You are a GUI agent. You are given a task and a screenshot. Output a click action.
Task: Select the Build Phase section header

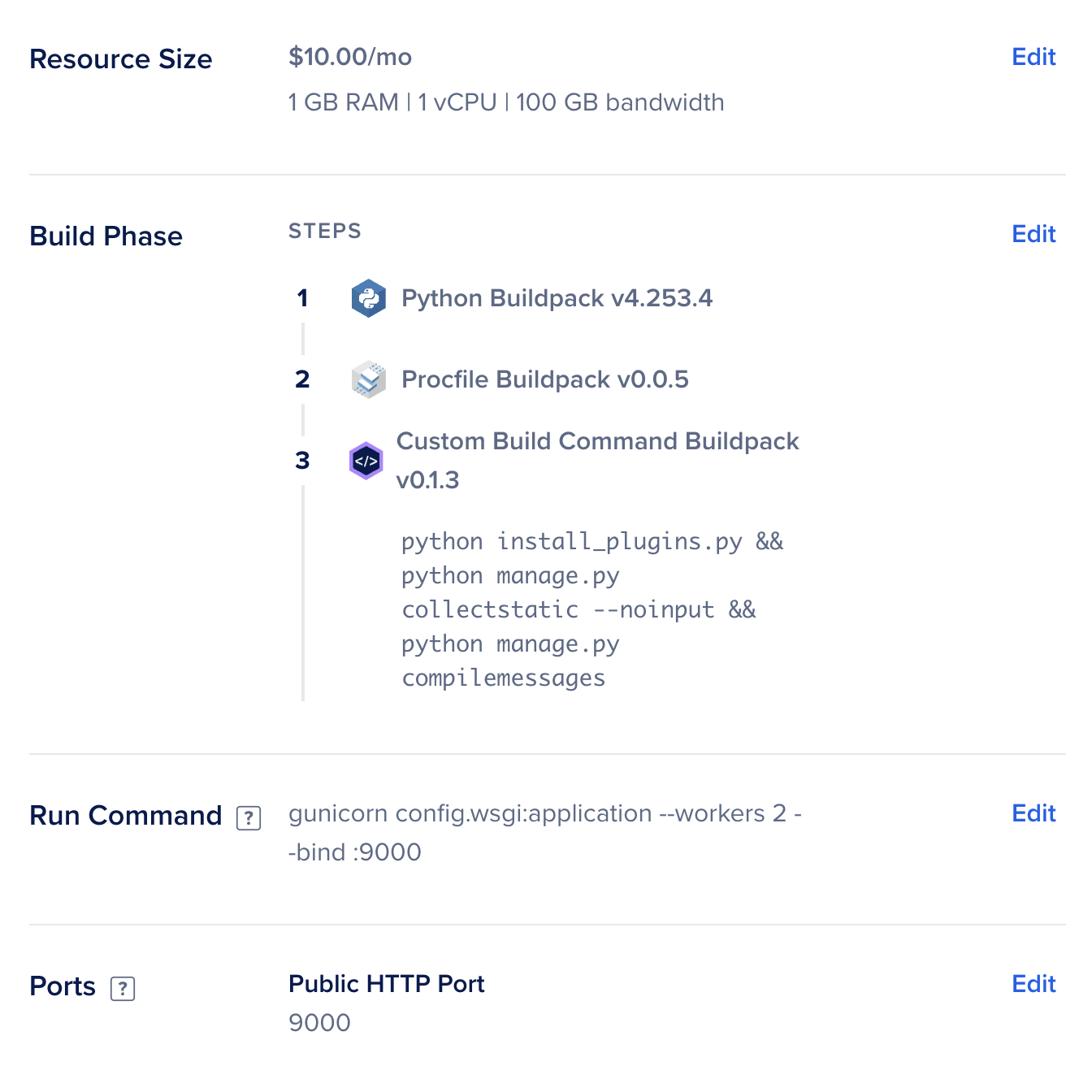click(x=106, y=236)
